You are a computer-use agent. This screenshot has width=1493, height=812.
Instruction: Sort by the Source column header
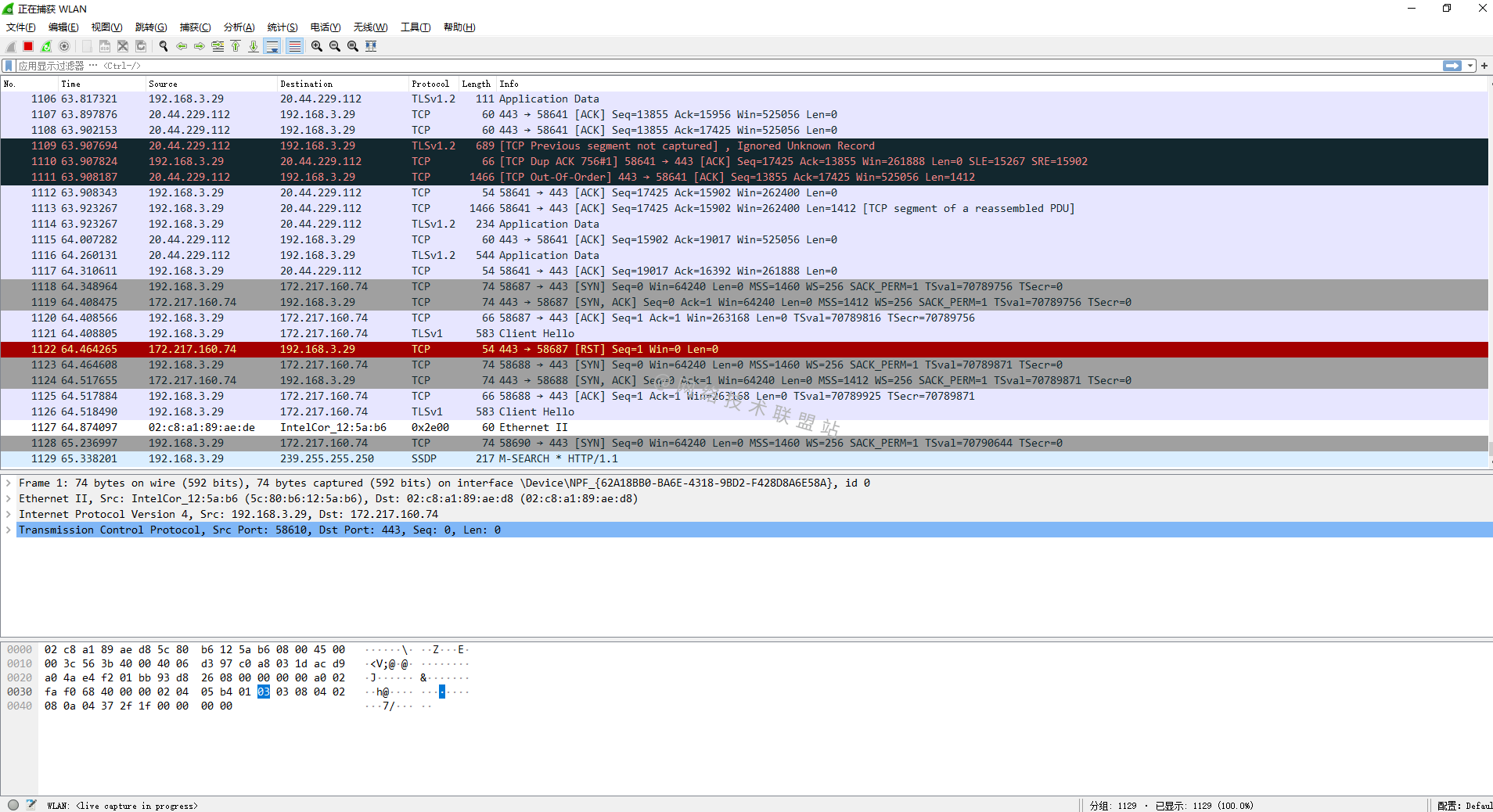tap(212, 84)
